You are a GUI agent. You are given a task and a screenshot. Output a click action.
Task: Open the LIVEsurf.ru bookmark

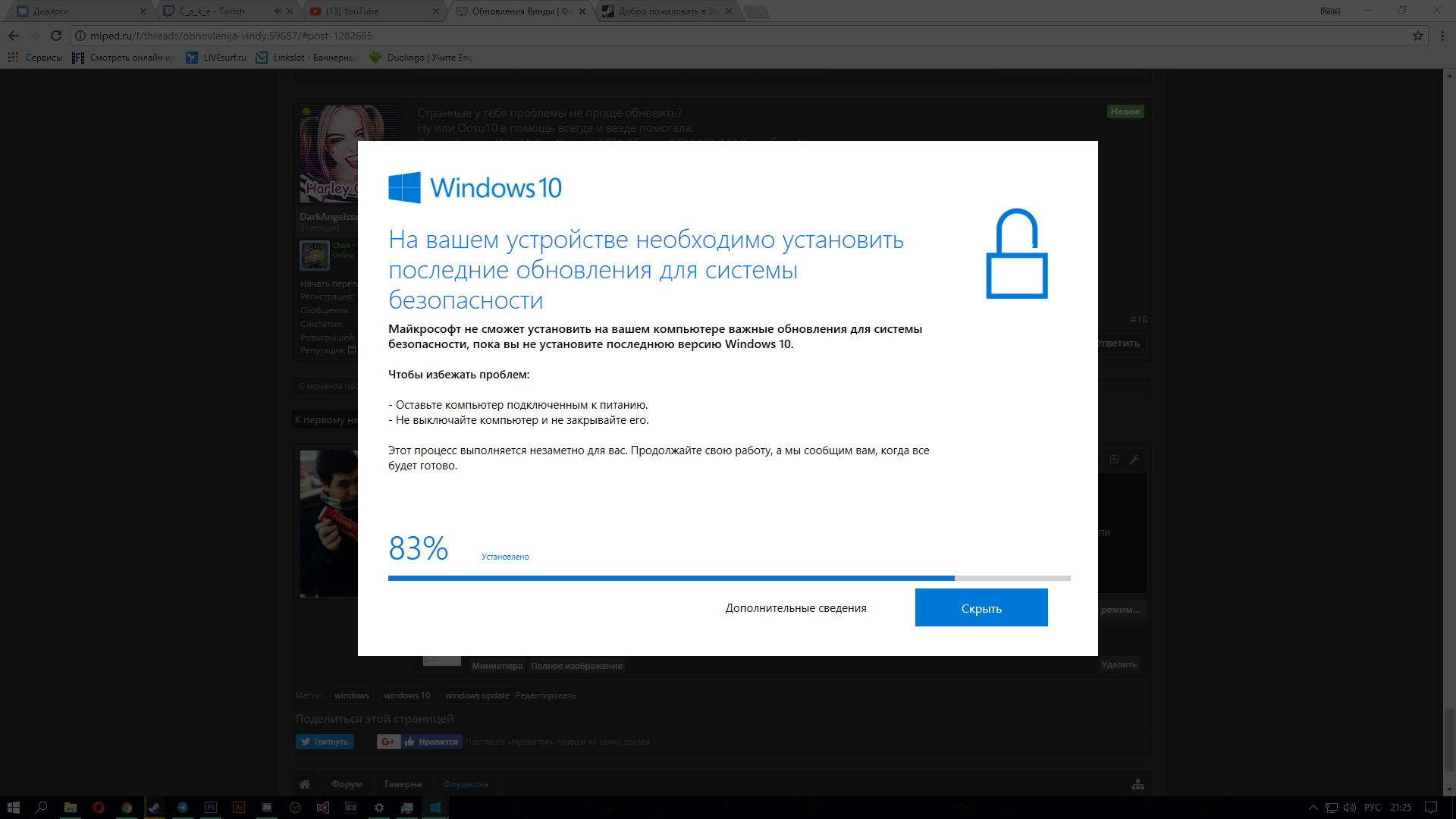tap(216, 58)
